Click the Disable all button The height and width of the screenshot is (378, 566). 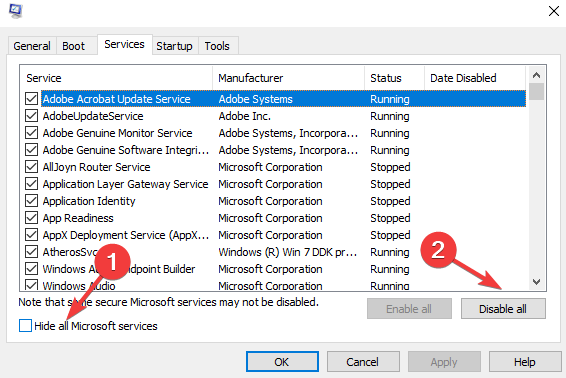503,309
